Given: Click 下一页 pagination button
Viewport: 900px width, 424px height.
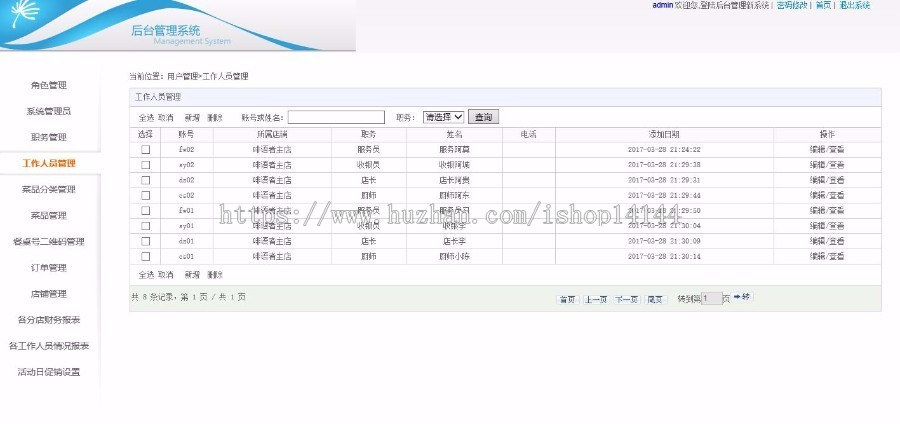Looking at the screenshot, I should 626,299.
